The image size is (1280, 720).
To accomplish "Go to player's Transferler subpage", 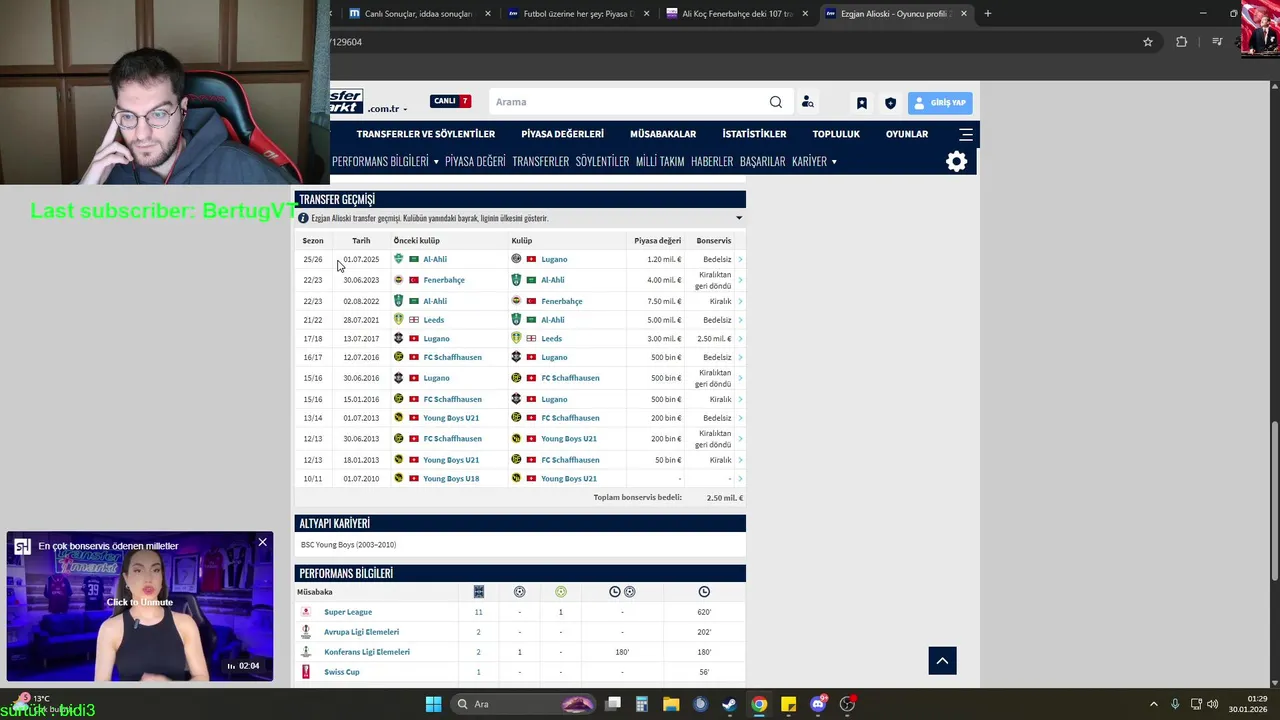I will coord(540,162).
